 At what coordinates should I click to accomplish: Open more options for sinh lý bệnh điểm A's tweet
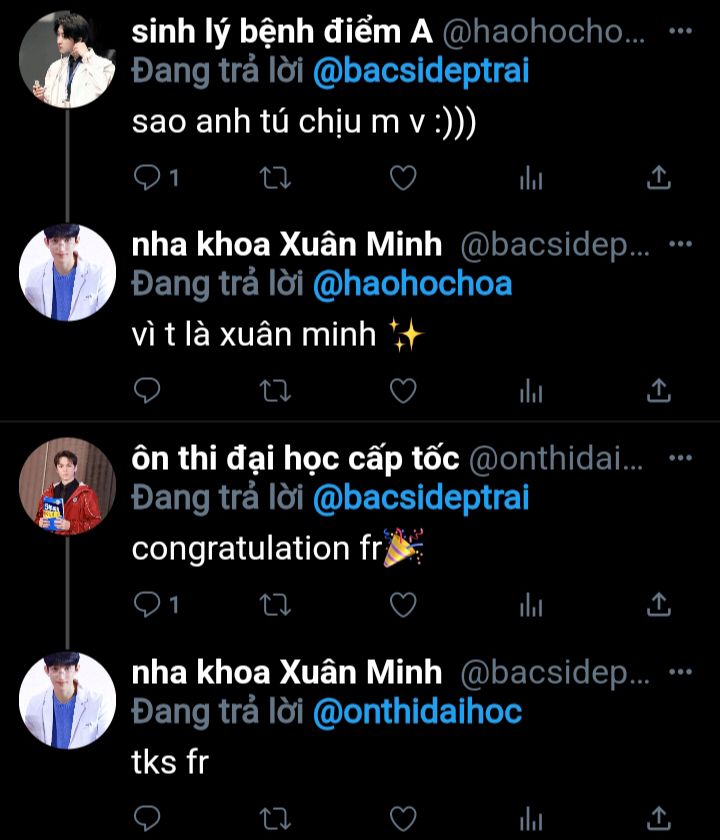(680, 32)
